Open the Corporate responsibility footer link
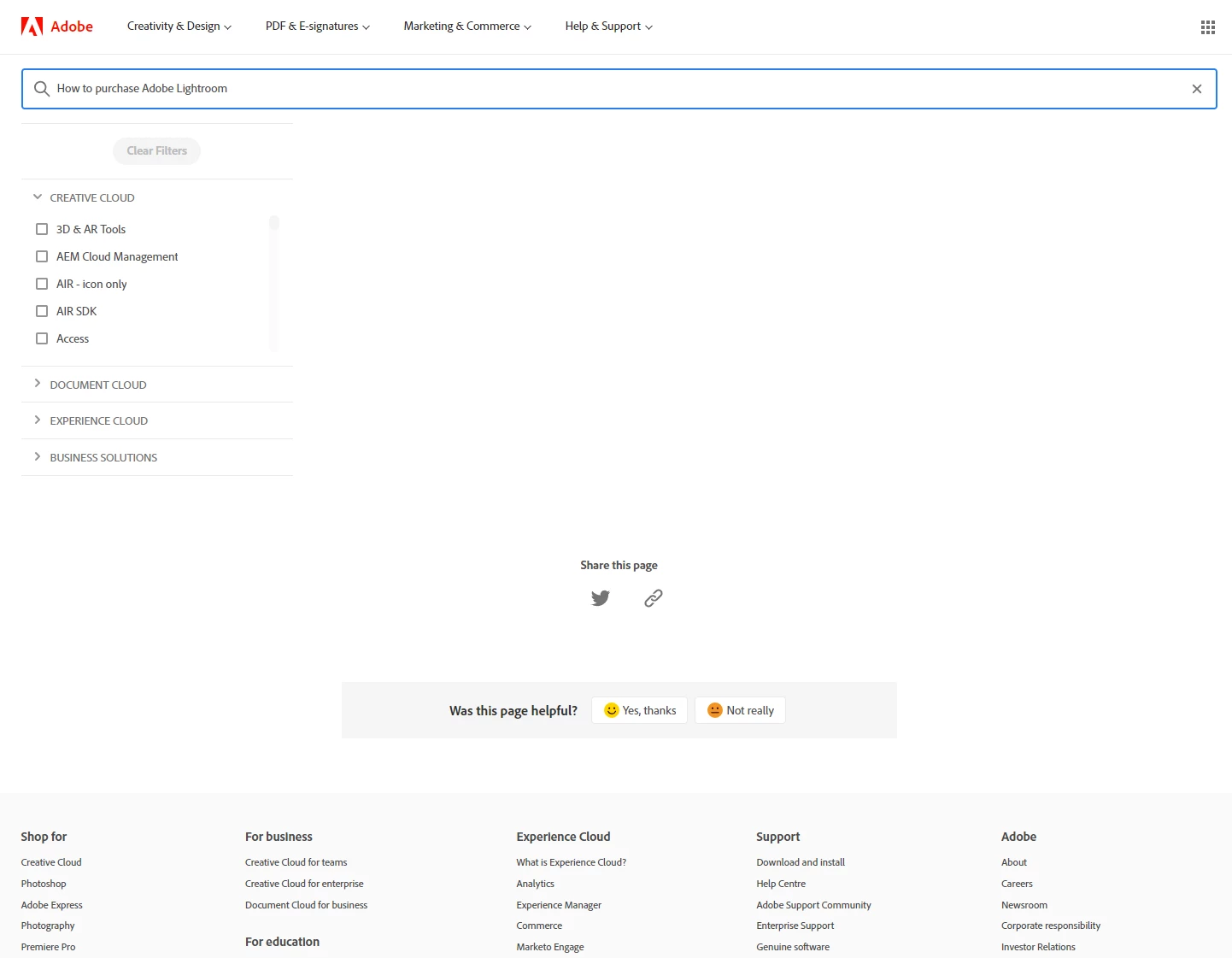1232x958 pixels. (1051, 926)
